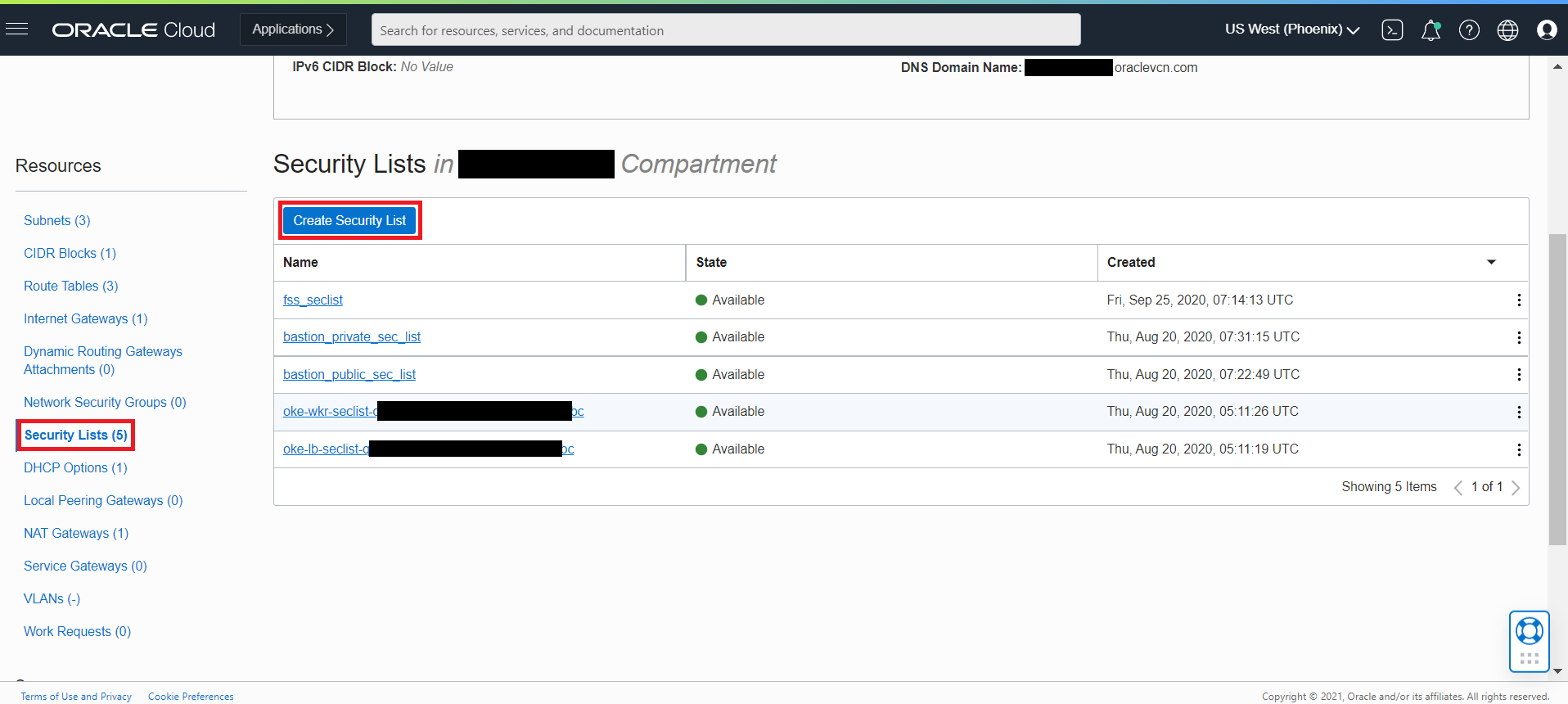The height and width of the screenshot is (704, 1568).
Task: Open the help question mark icon
Action: pos(1469,30)
